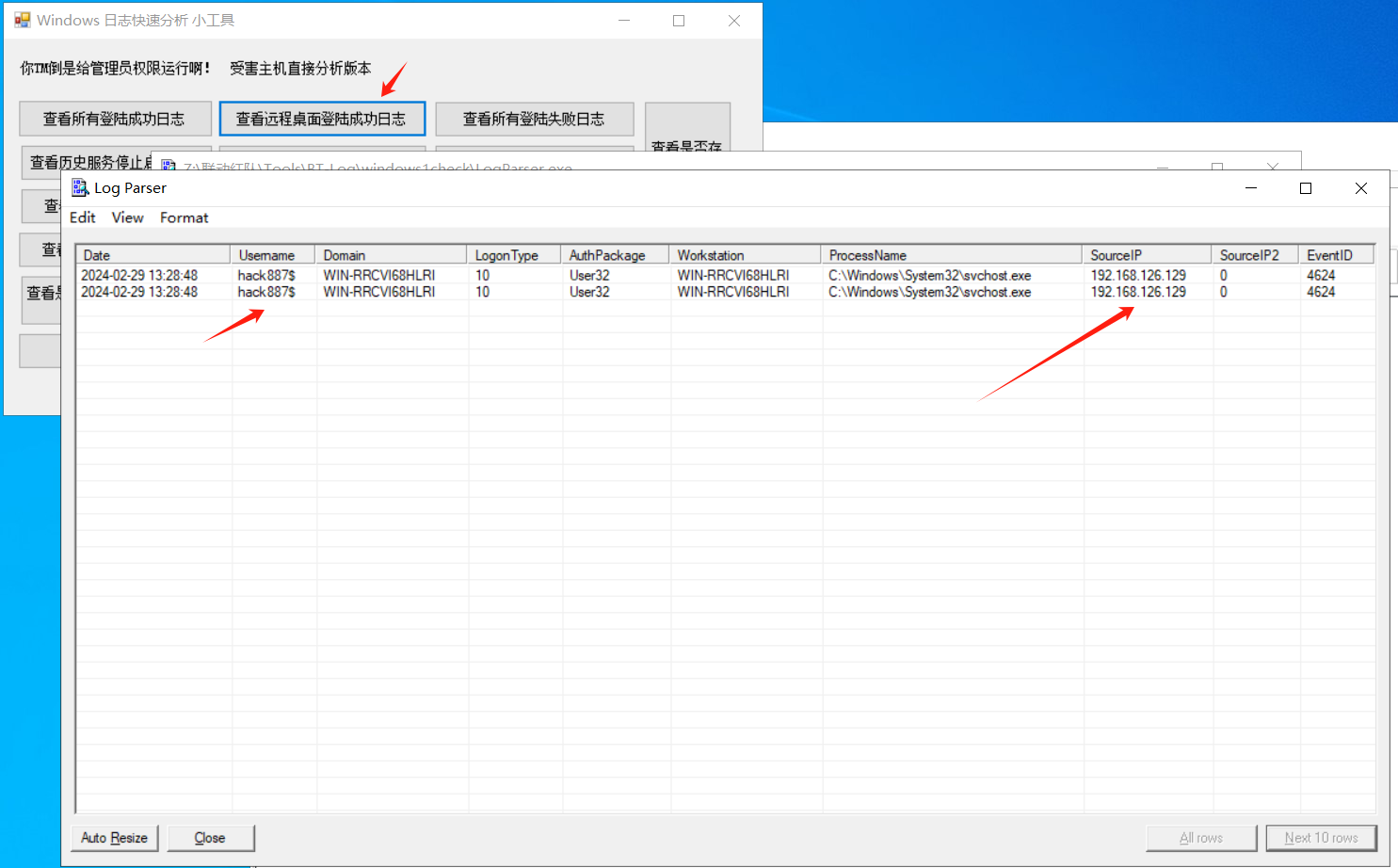
Task: Click the SourceIP column header
Action: (x=1148, y=255)
